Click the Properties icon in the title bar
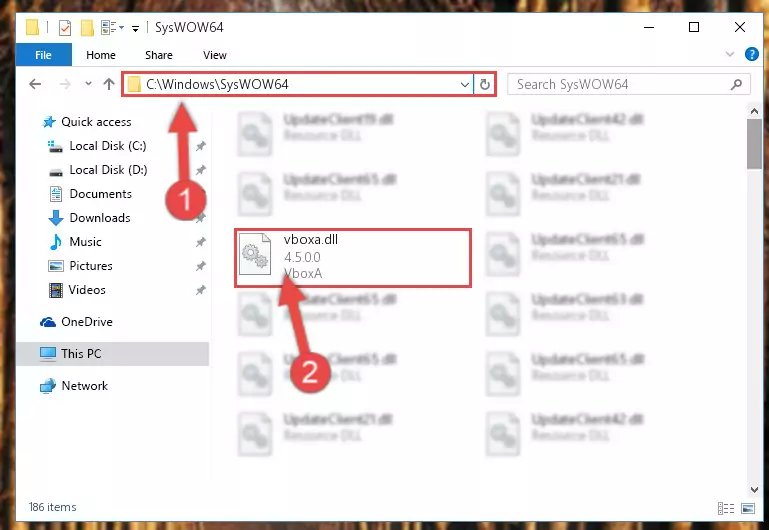Screen dimensions: 769x530 [x=65, y=27]
